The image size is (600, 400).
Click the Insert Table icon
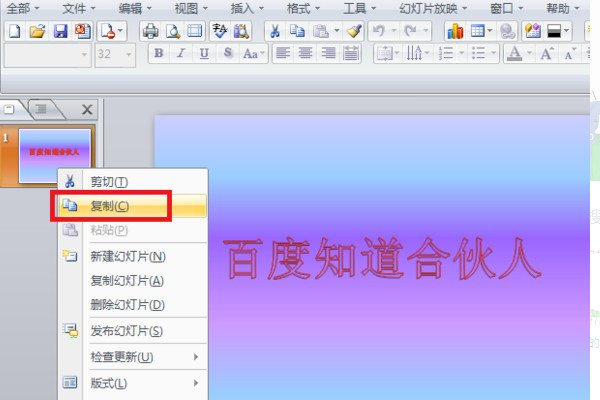pos(478,31)
